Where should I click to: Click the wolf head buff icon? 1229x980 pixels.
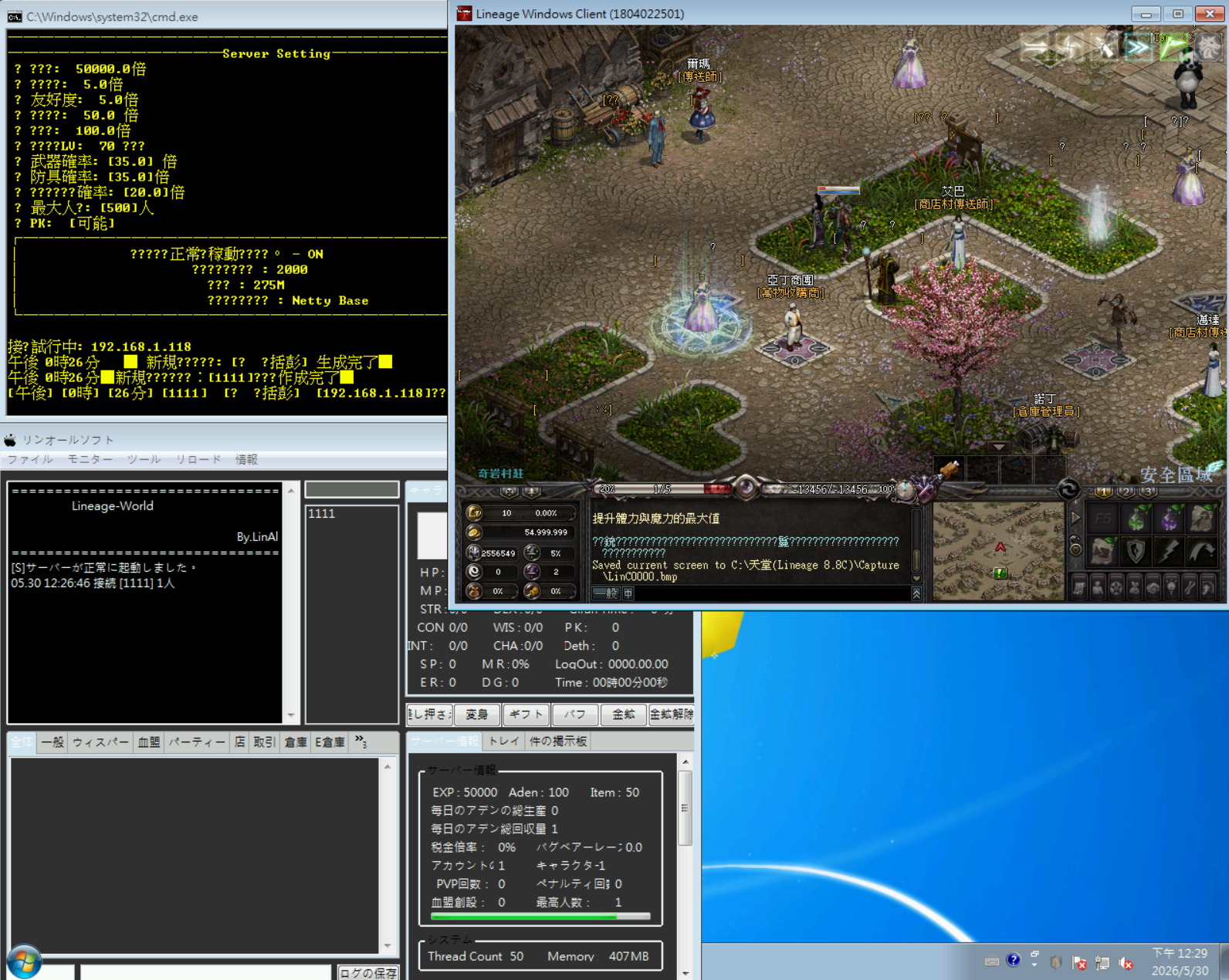pyautogui.click(x=1209, y=48)
